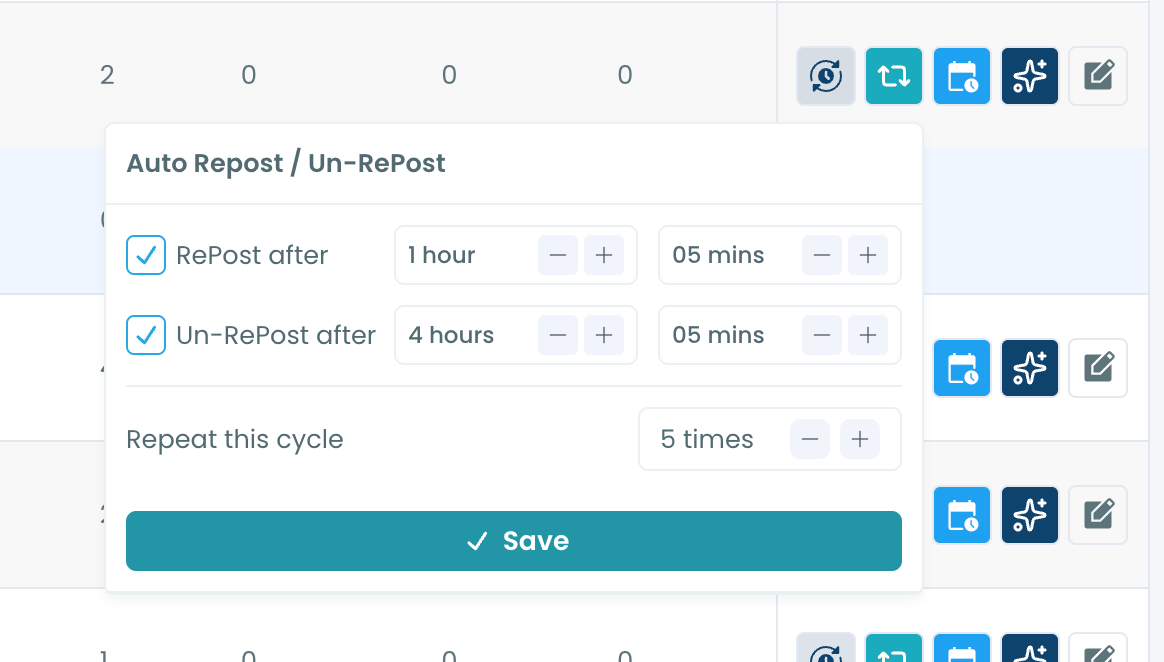The height and width of the screenshot is (662, 1164).
Task: Open auto repost clock icon in first row
Action: 825,76
